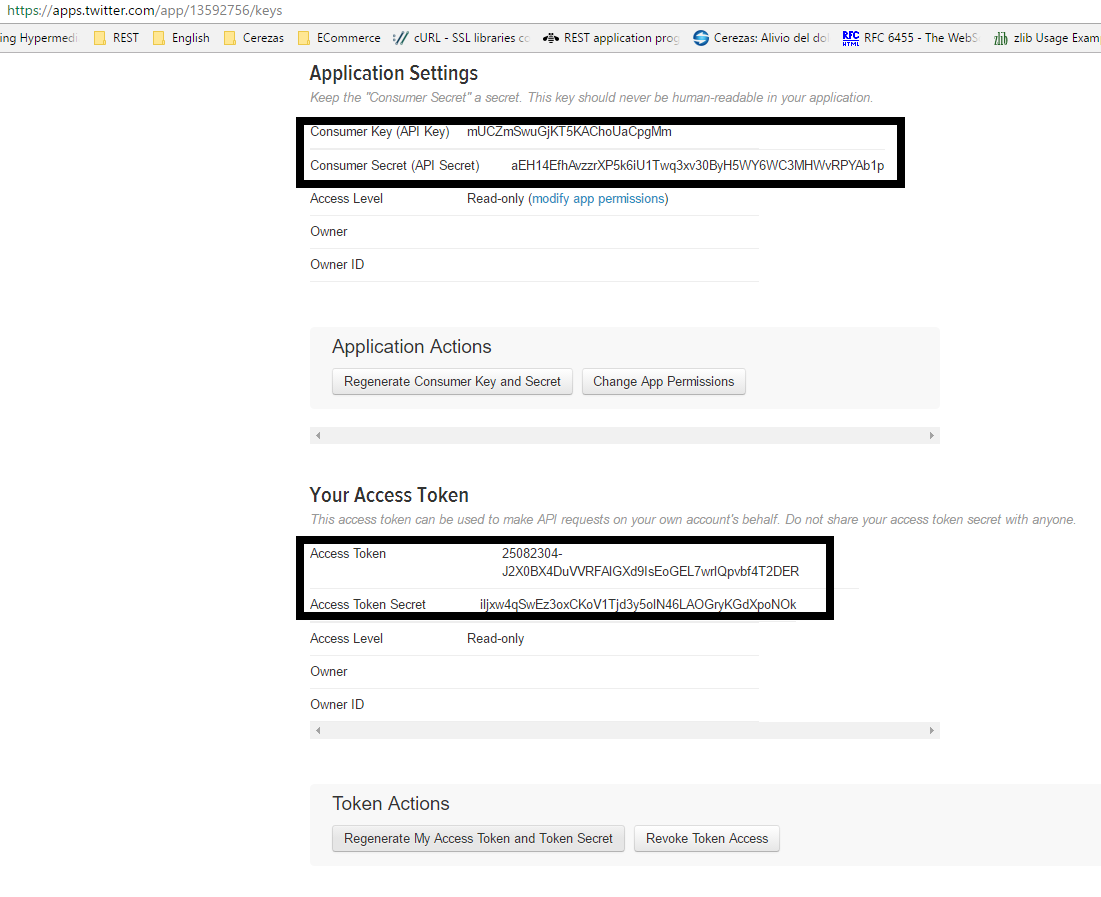This screenshot has height=897, width=1101.
Task: Click the modify app permissions link
Action: (598, 199)
